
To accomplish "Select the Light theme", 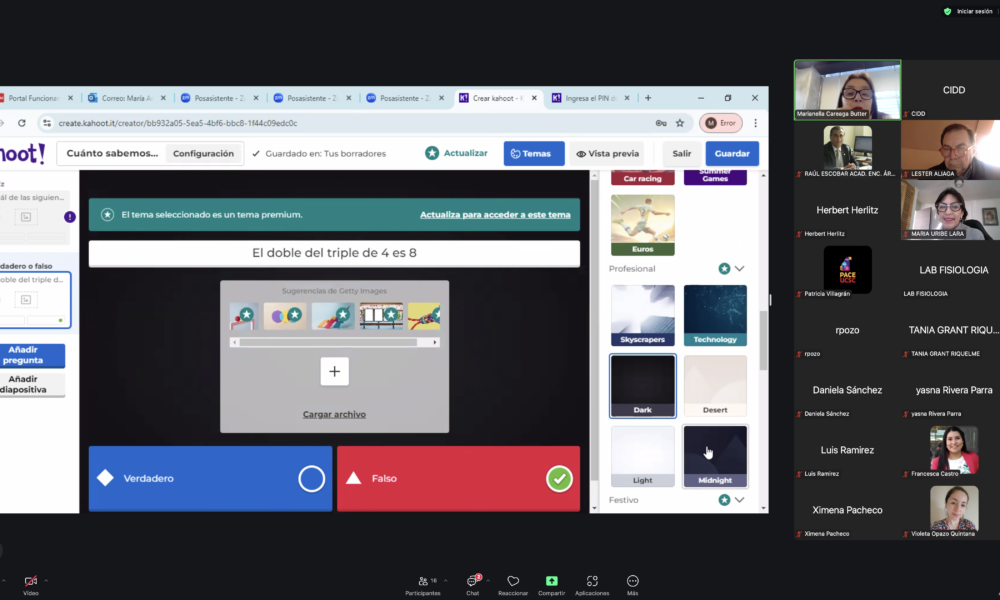I will point(642,456).
